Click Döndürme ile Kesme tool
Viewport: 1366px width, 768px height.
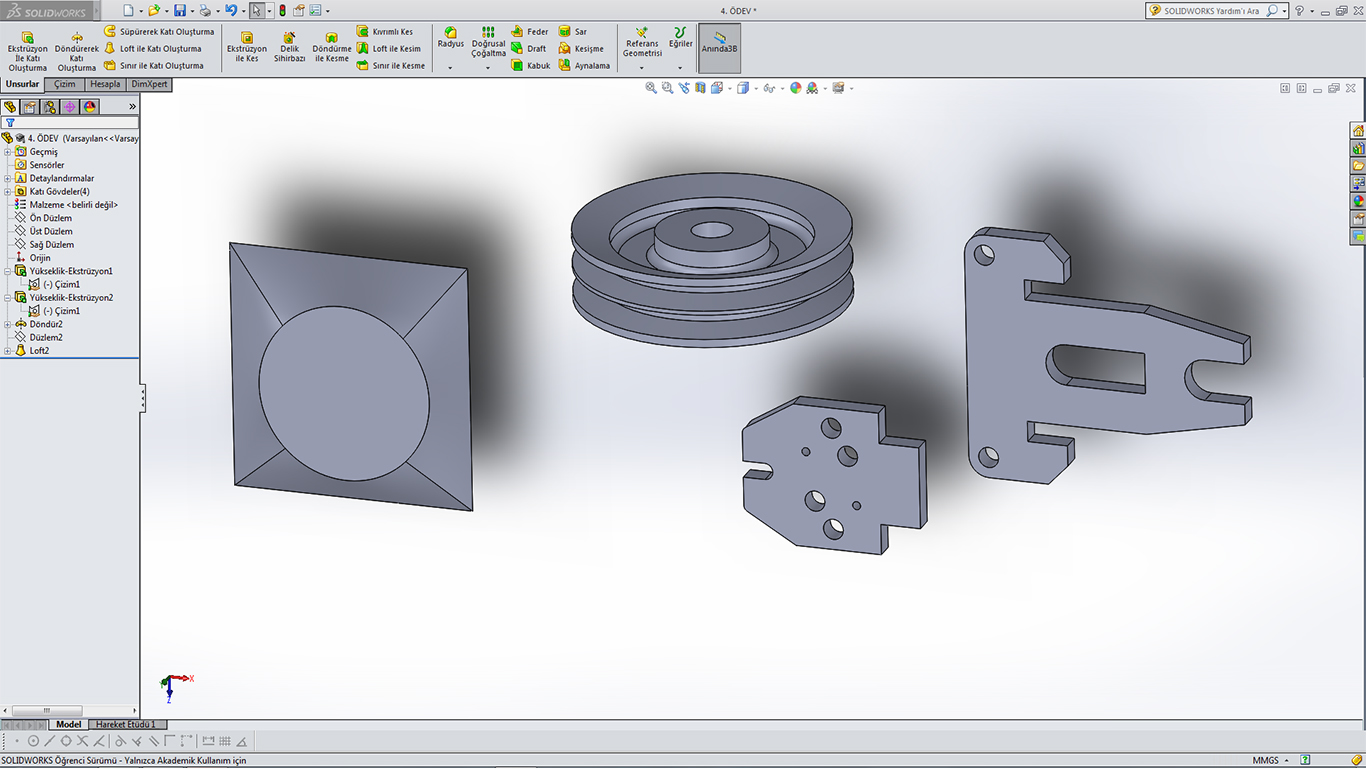(x=332, y=46)
